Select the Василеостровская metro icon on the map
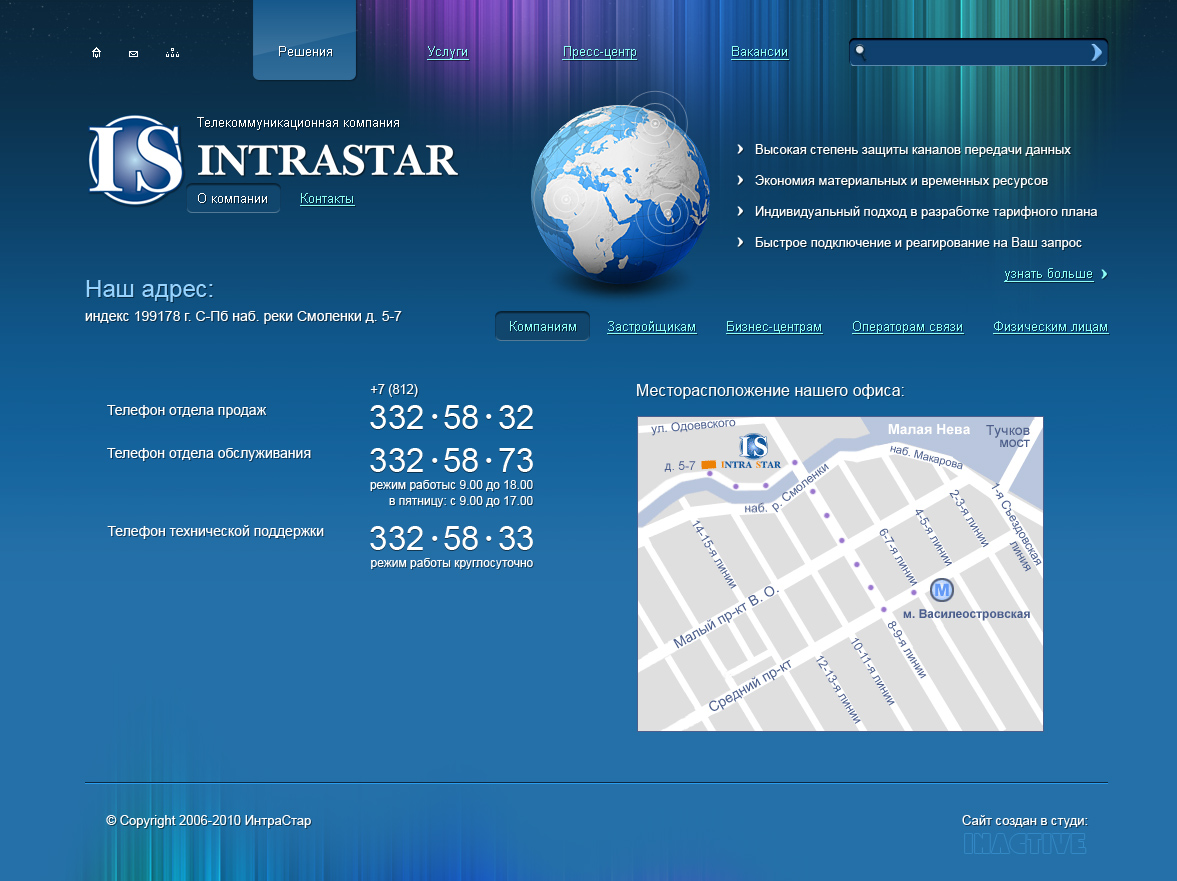This screenshot has width=1177, height=881. (940, 590)
